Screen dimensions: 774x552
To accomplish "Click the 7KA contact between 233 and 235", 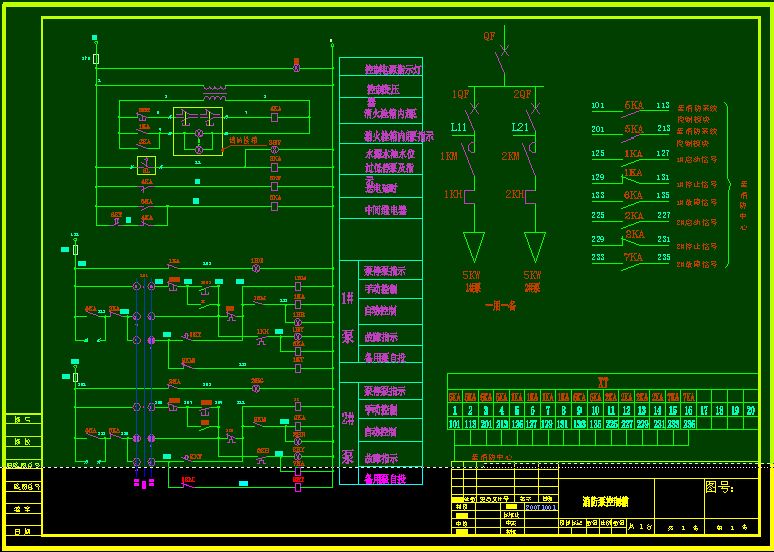I will pyautogui.click(x=634, y=257).
